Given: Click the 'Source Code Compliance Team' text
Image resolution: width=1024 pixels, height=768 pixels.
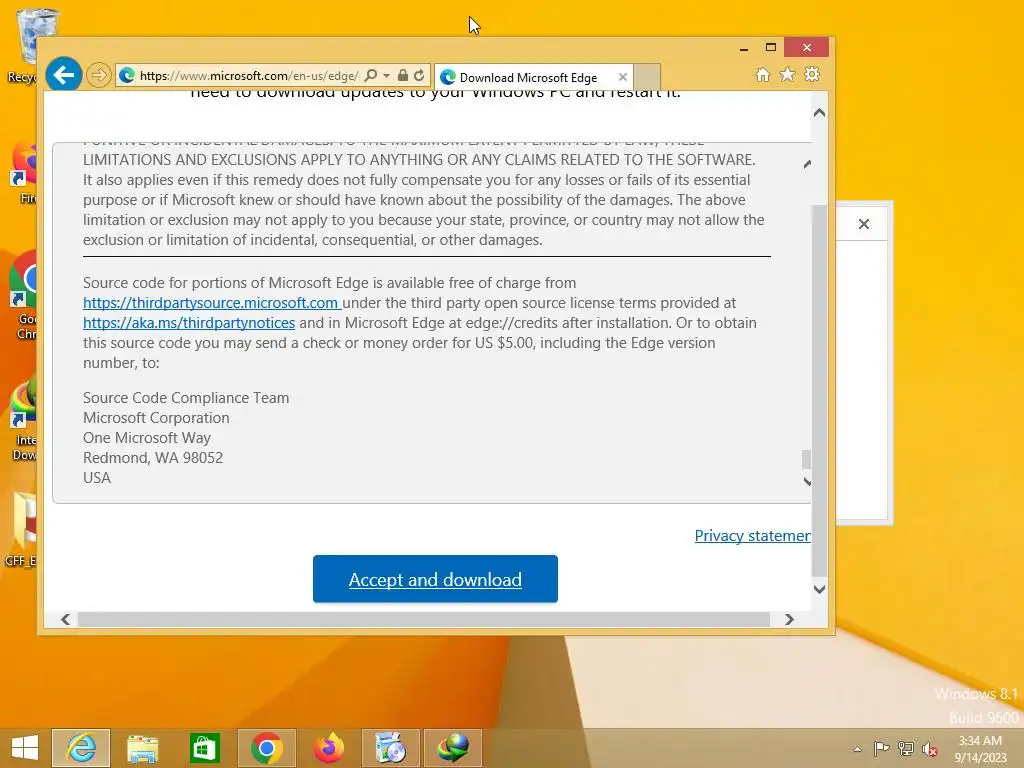Looking at the screenshot, I should 186,398.
